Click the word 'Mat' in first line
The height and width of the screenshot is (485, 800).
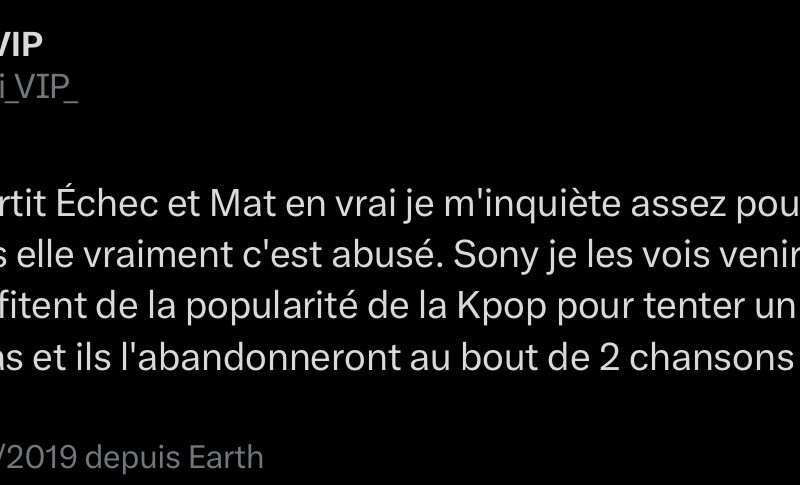point(243,204)
